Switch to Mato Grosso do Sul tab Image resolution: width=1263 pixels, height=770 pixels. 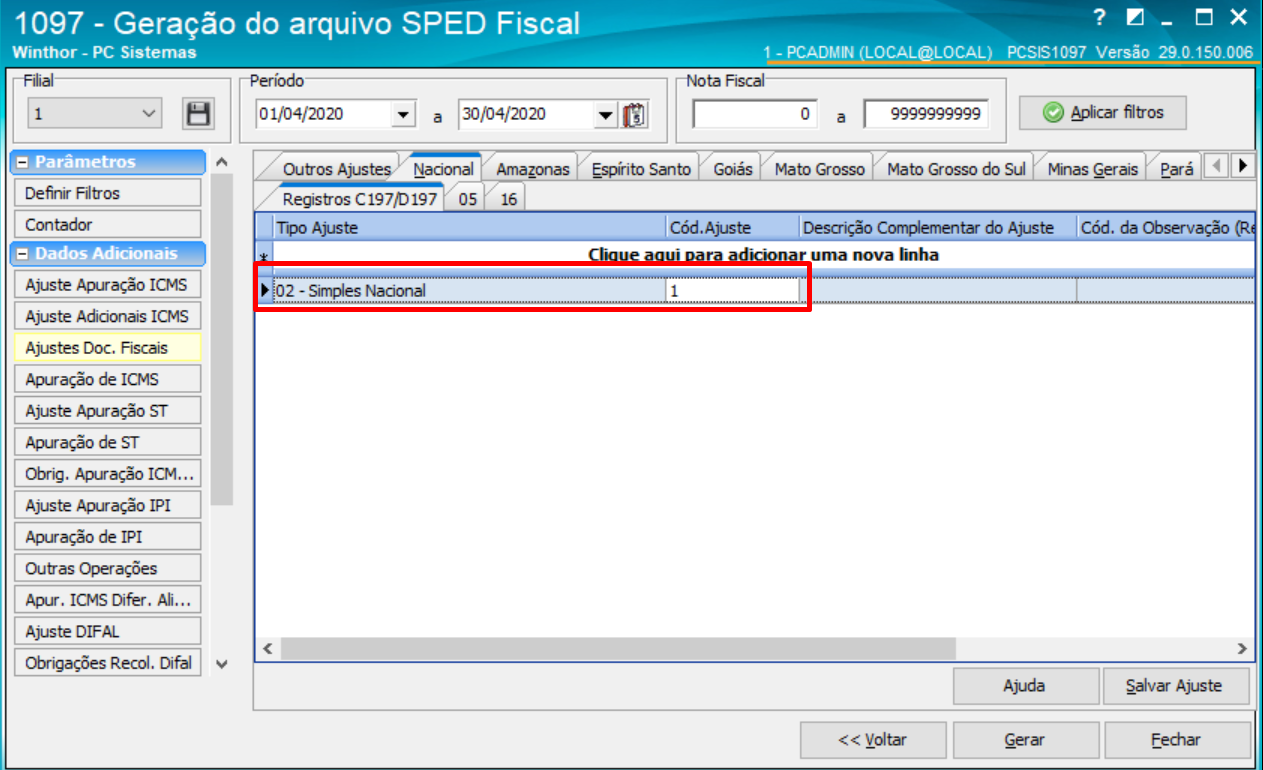956,169
